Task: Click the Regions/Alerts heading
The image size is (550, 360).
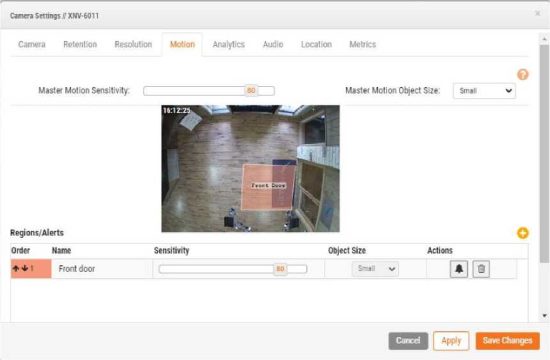Action: click(37, 233)
